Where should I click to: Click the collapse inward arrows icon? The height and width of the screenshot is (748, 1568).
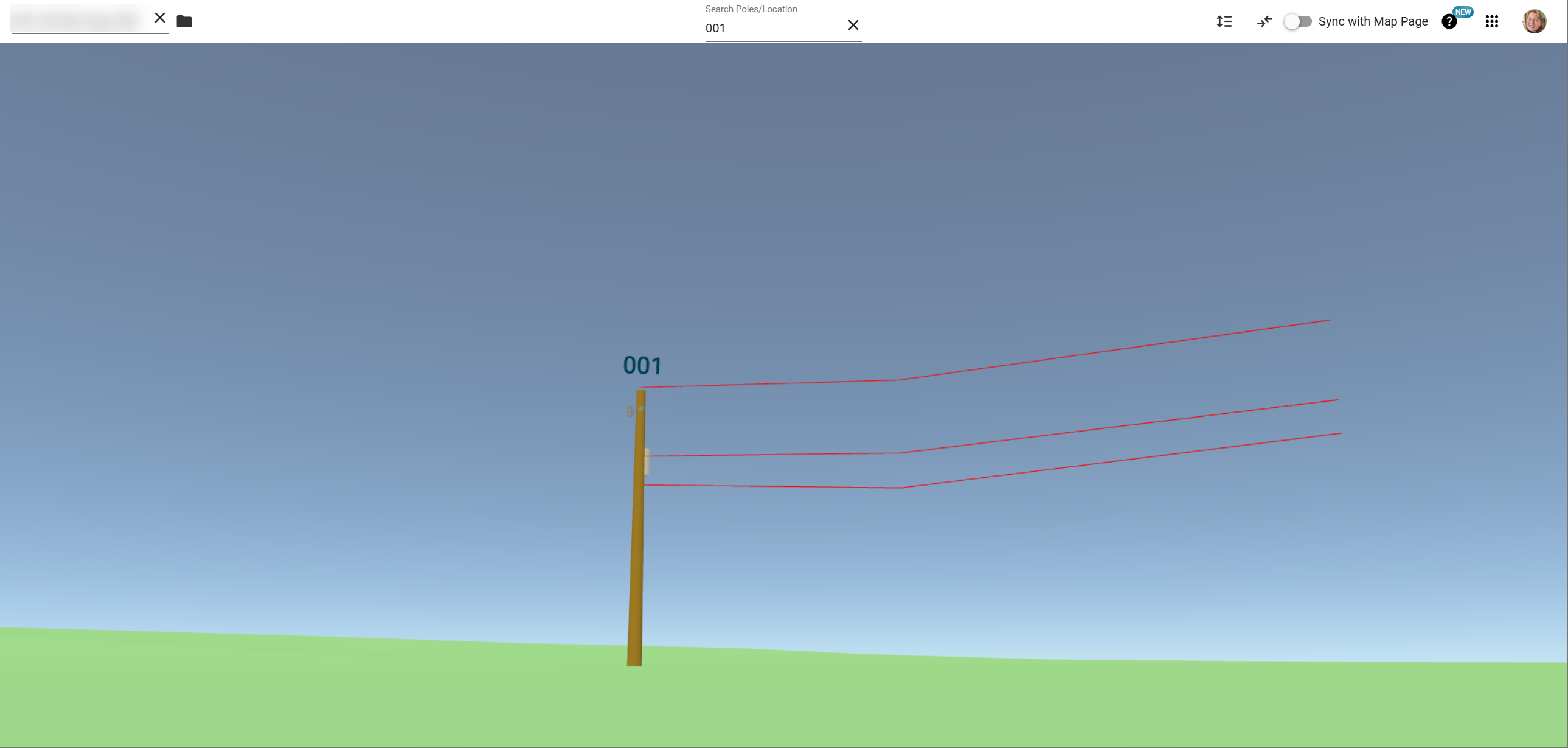coord(1264,22)
